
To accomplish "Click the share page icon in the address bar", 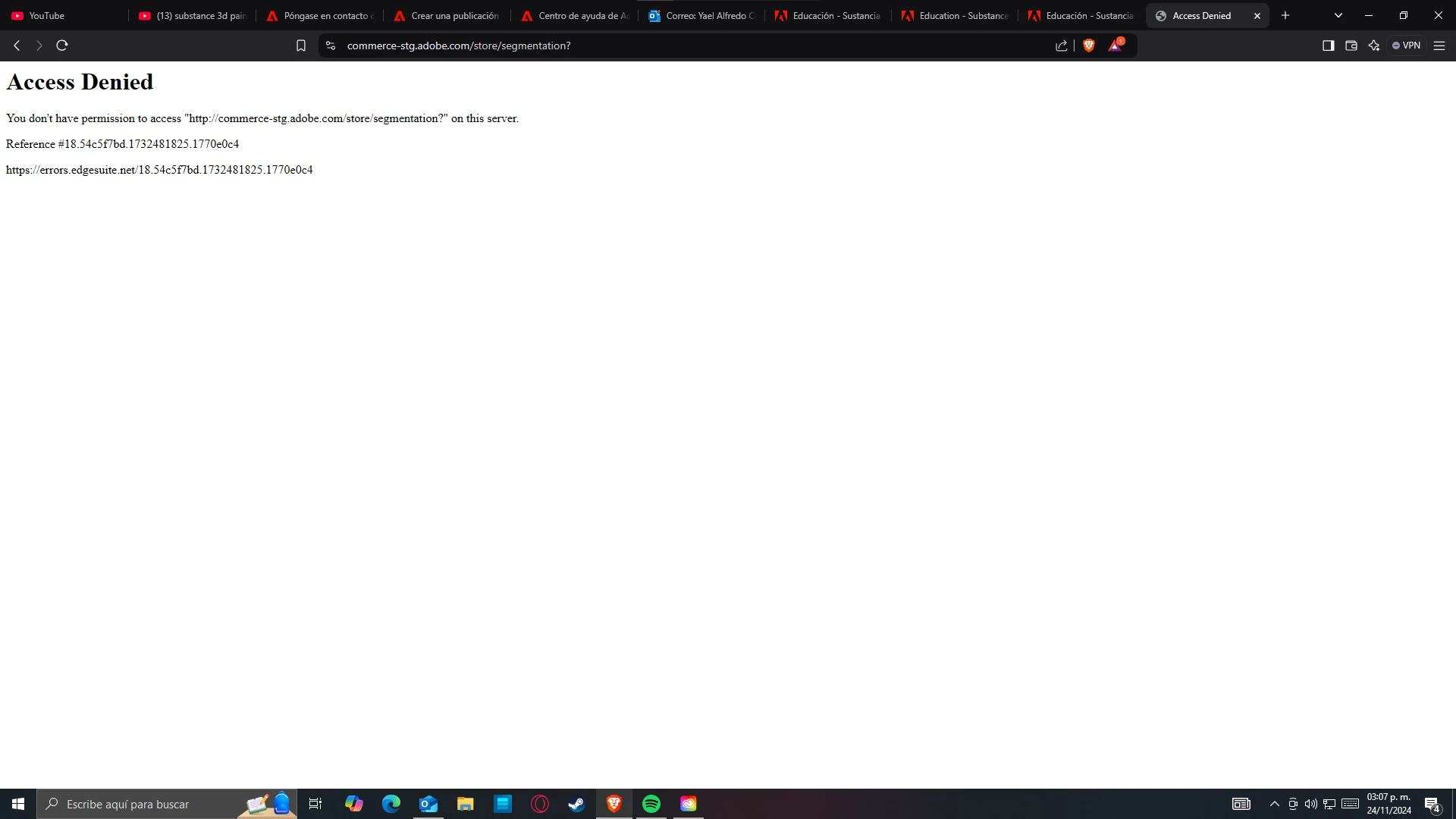I will pos(1062,45).
